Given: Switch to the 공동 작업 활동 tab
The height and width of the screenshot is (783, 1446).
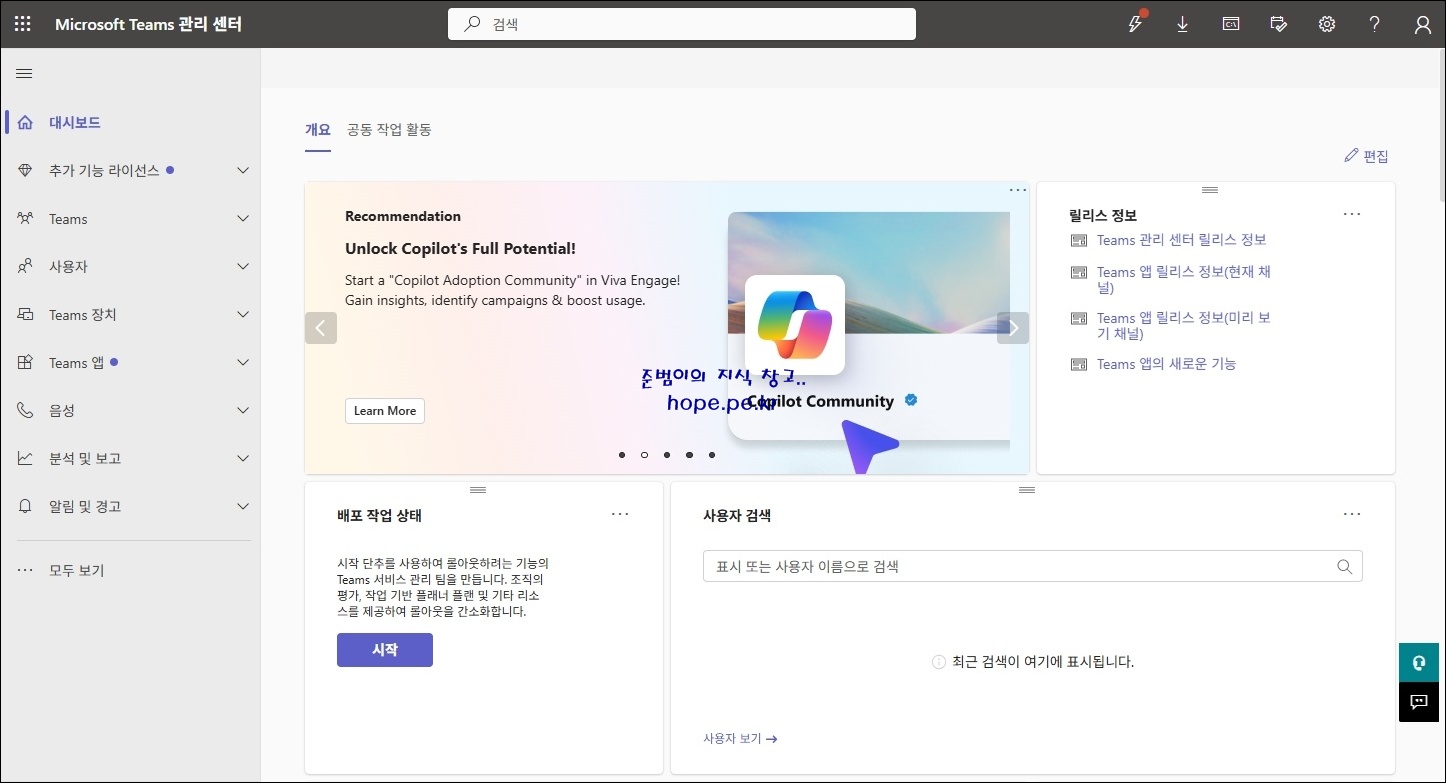Looking at the screenshot, I should 389,130.
